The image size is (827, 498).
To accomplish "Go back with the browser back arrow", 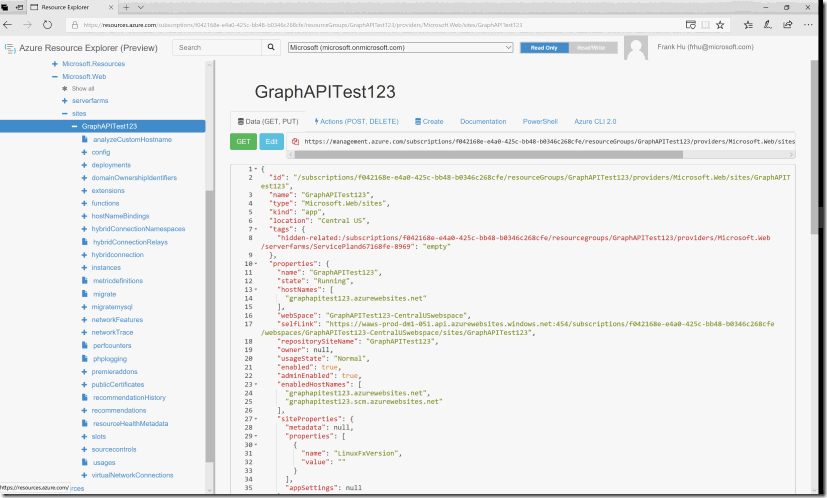I will pos(7,25).
